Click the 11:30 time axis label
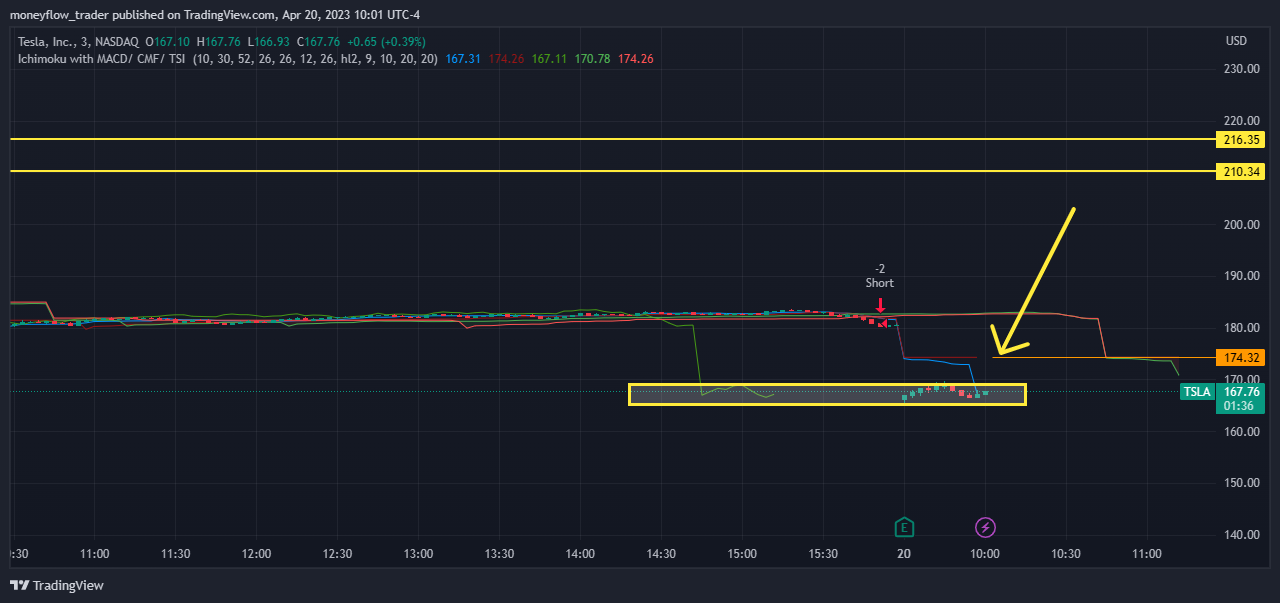The width and height of the screenshot is (1280, 603). tap(175, 554)
